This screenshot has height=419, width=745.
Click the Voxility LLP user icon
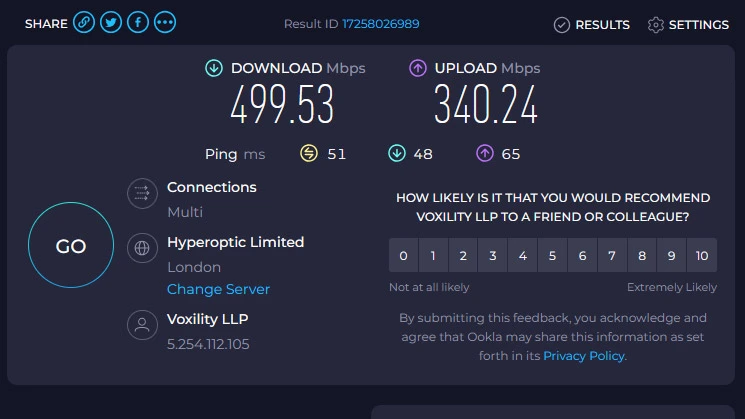(x=142, y=325)
